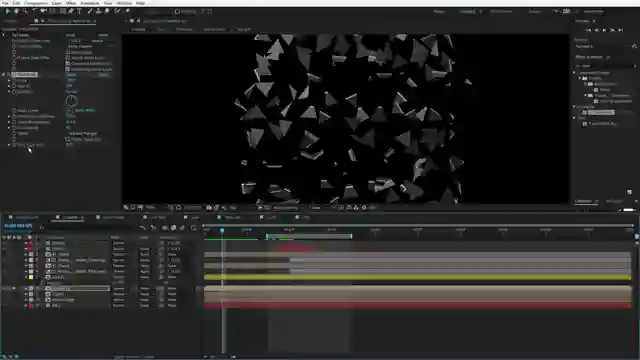Step to next frame in Preview panel
The image size is (640, 360).
point(613,30)
